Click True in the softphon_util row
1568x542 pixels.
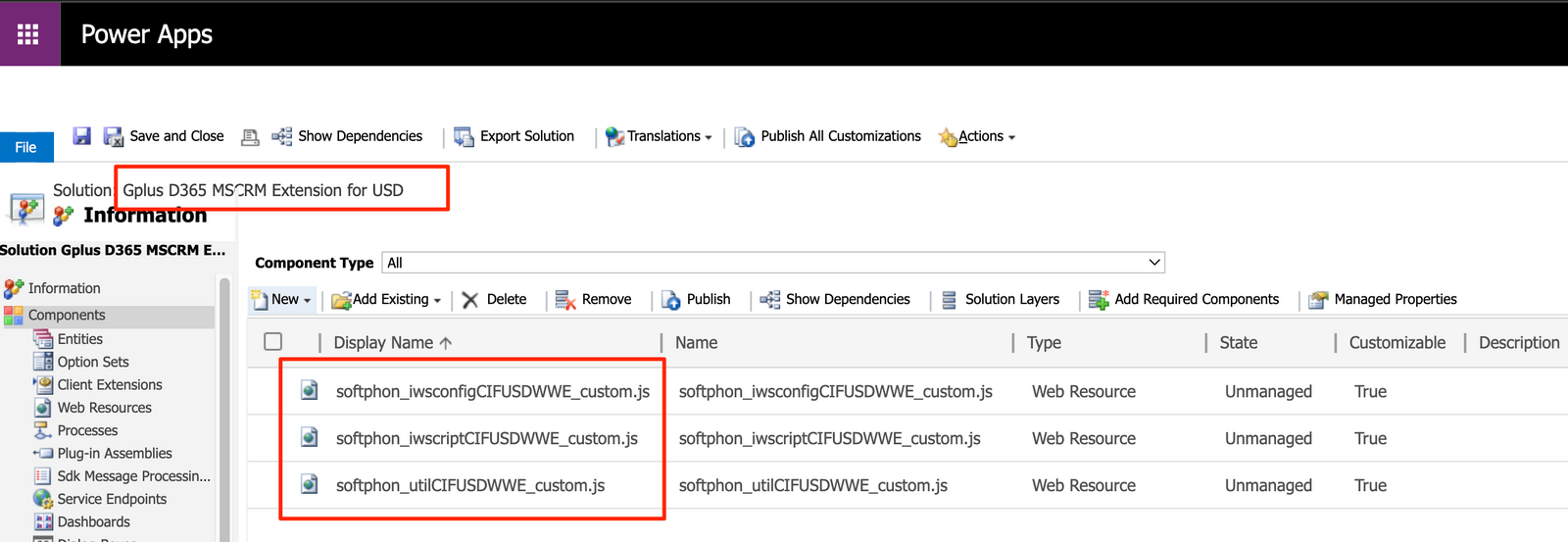coord(1370,485)
